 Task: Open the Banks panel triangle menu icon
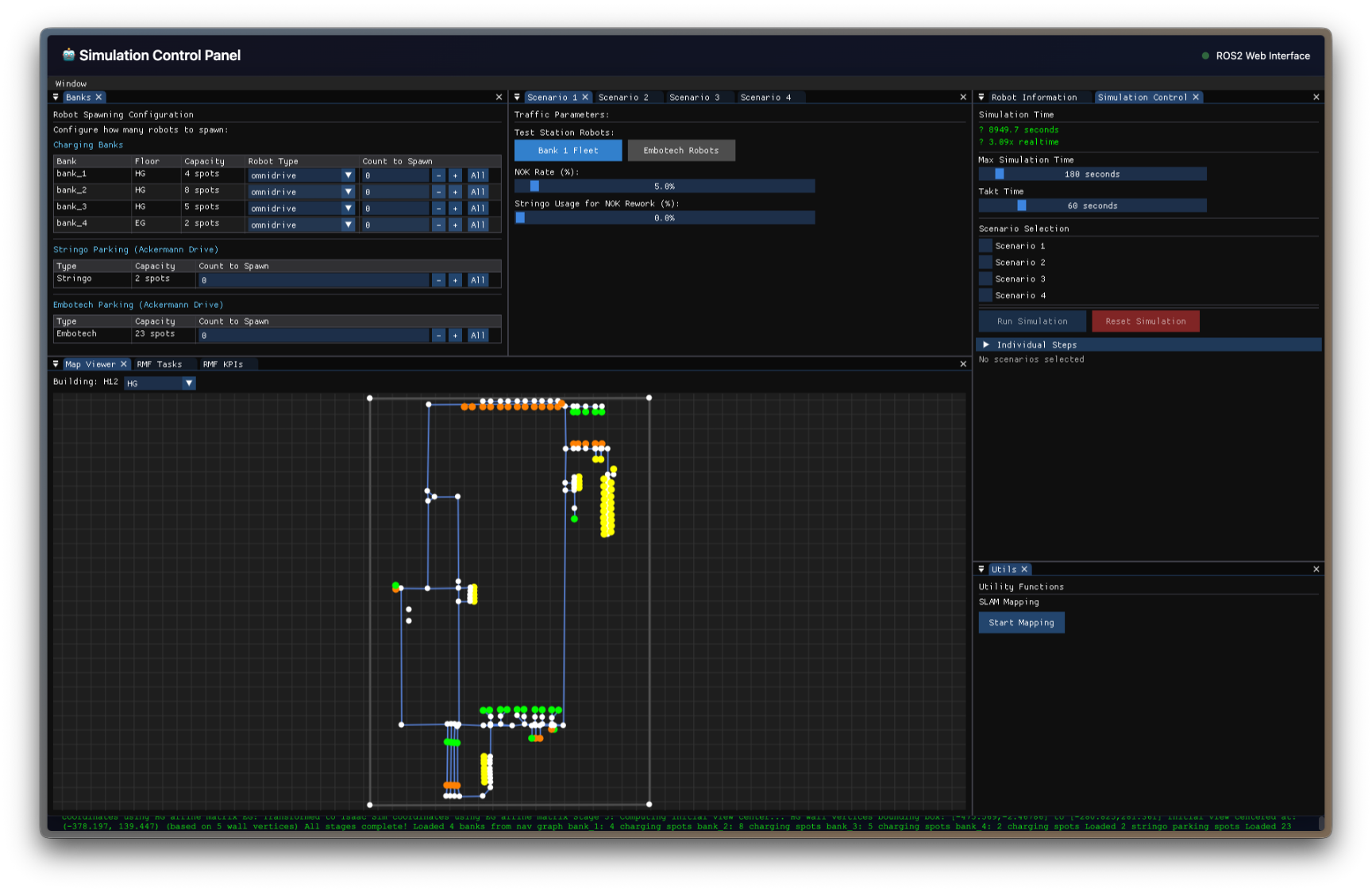click(x=56, y=98)
